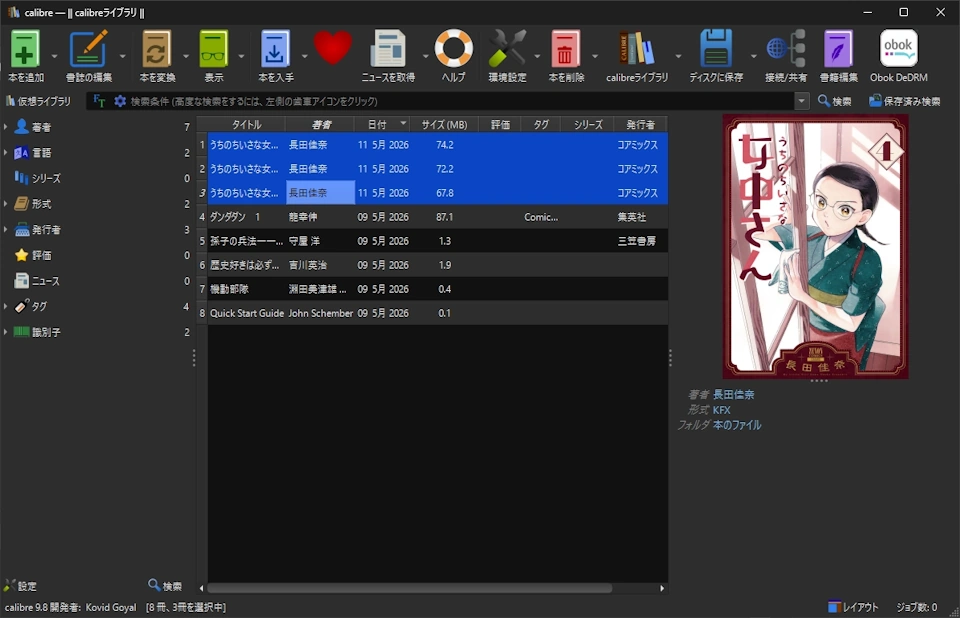Select News (ニュース) in tag browser
960x618 pixels.
(45, 281)
